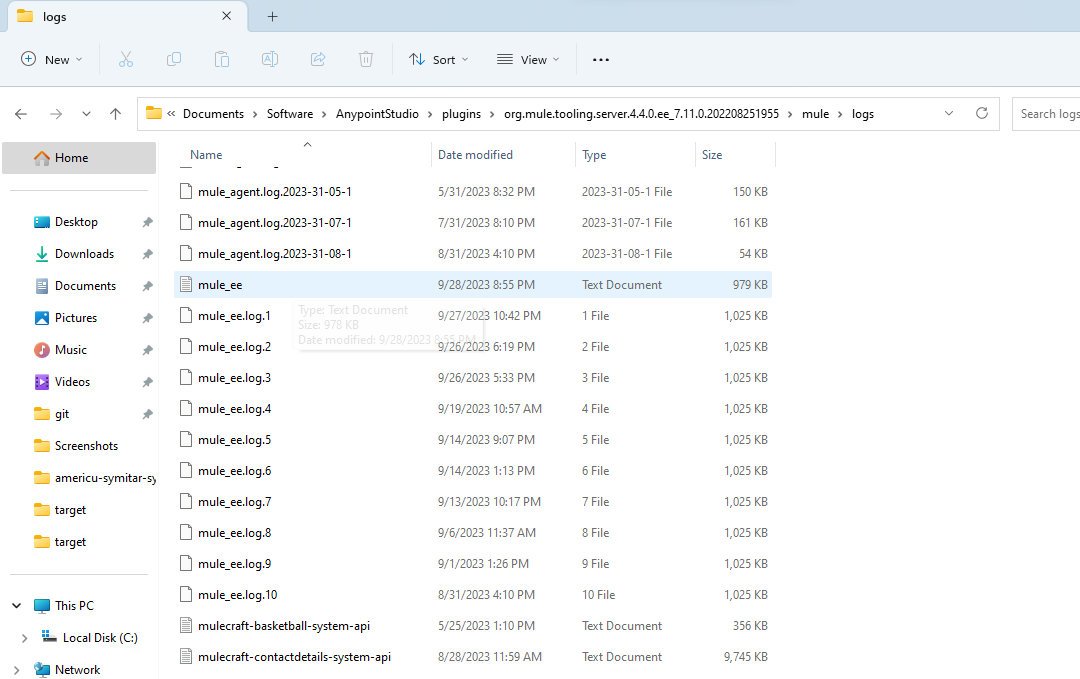The height and width of the screenshot is (679, 1080).
Task: Close the logs tab
Action: [x=227, y=17]
